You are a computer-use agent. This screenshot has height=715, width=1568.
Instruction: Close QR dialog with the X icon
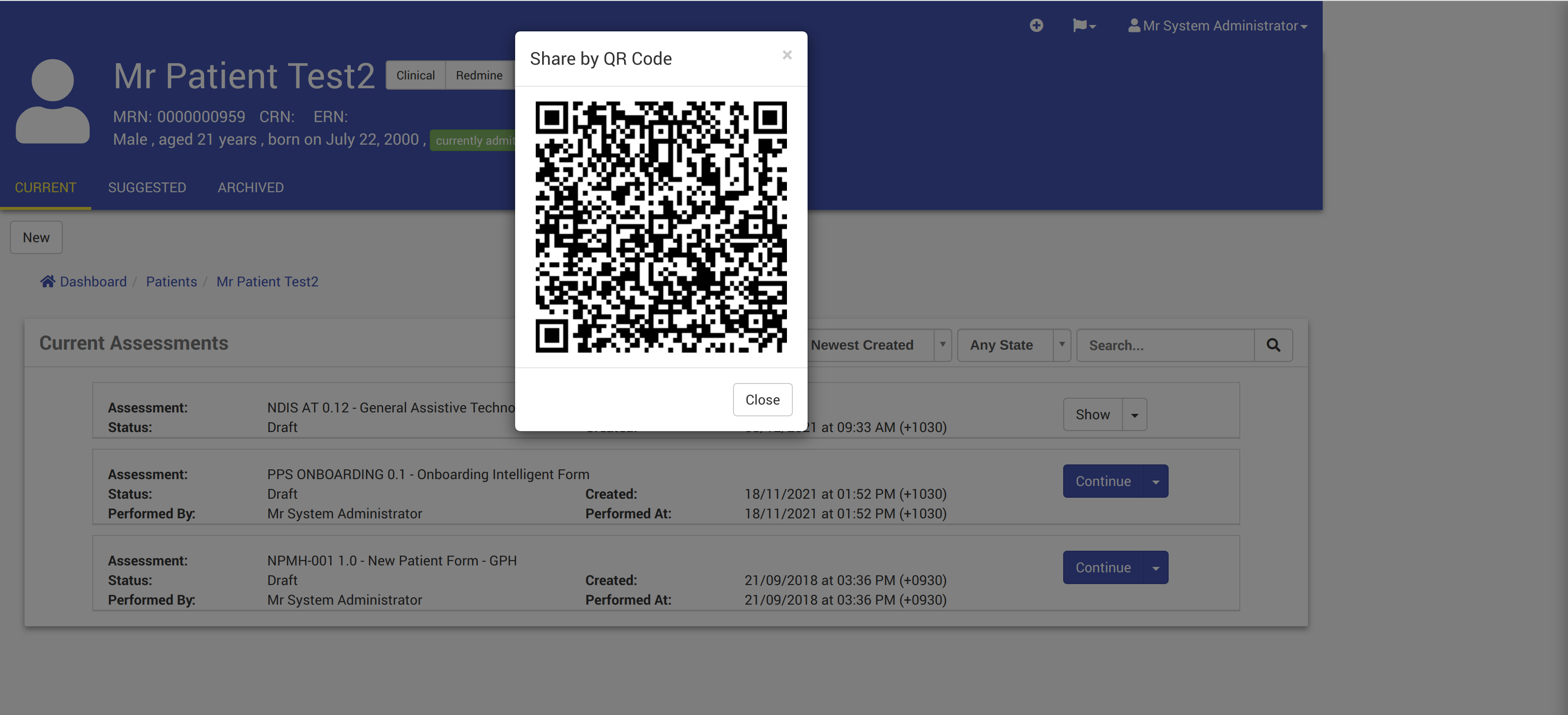click(786, 55)
